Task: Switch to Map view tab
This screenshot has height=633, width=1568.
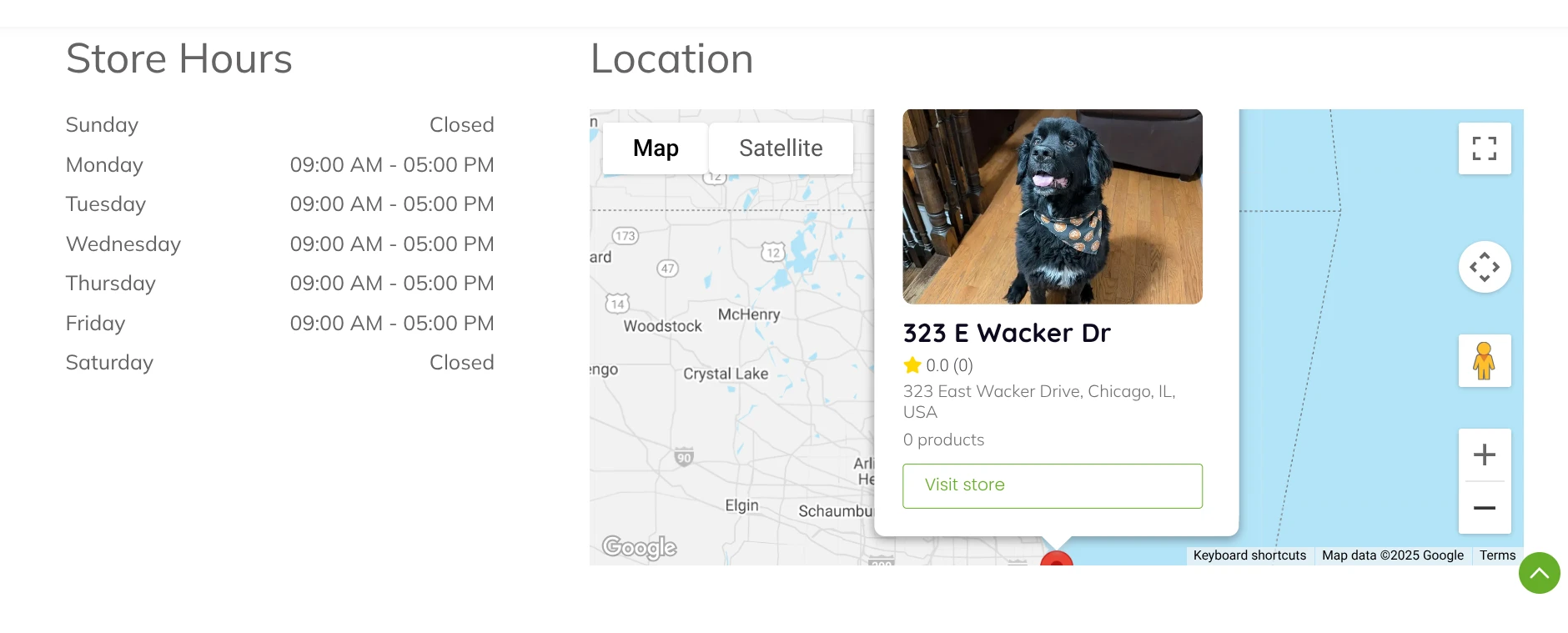Action: [x=656, y=148]
